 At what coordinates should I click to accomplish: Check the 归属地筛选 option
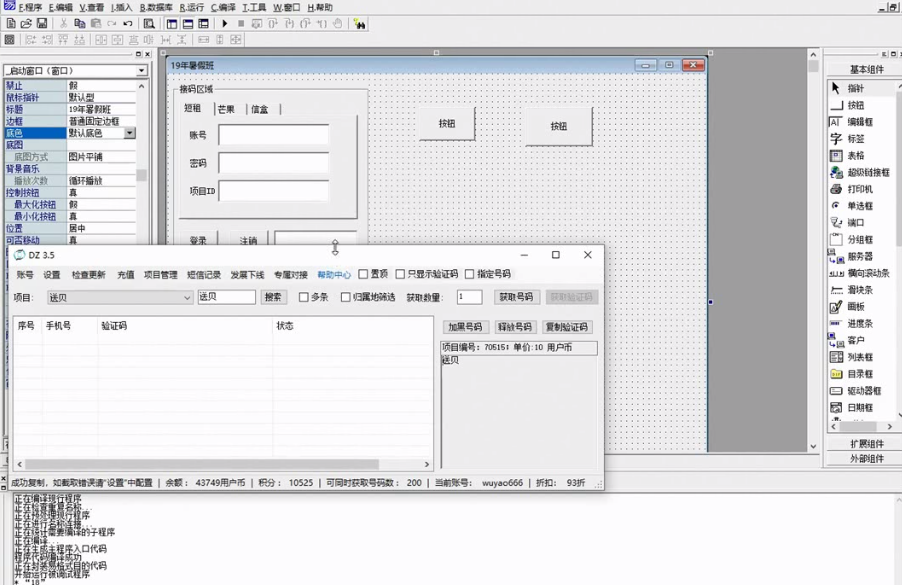click(346, 297)
